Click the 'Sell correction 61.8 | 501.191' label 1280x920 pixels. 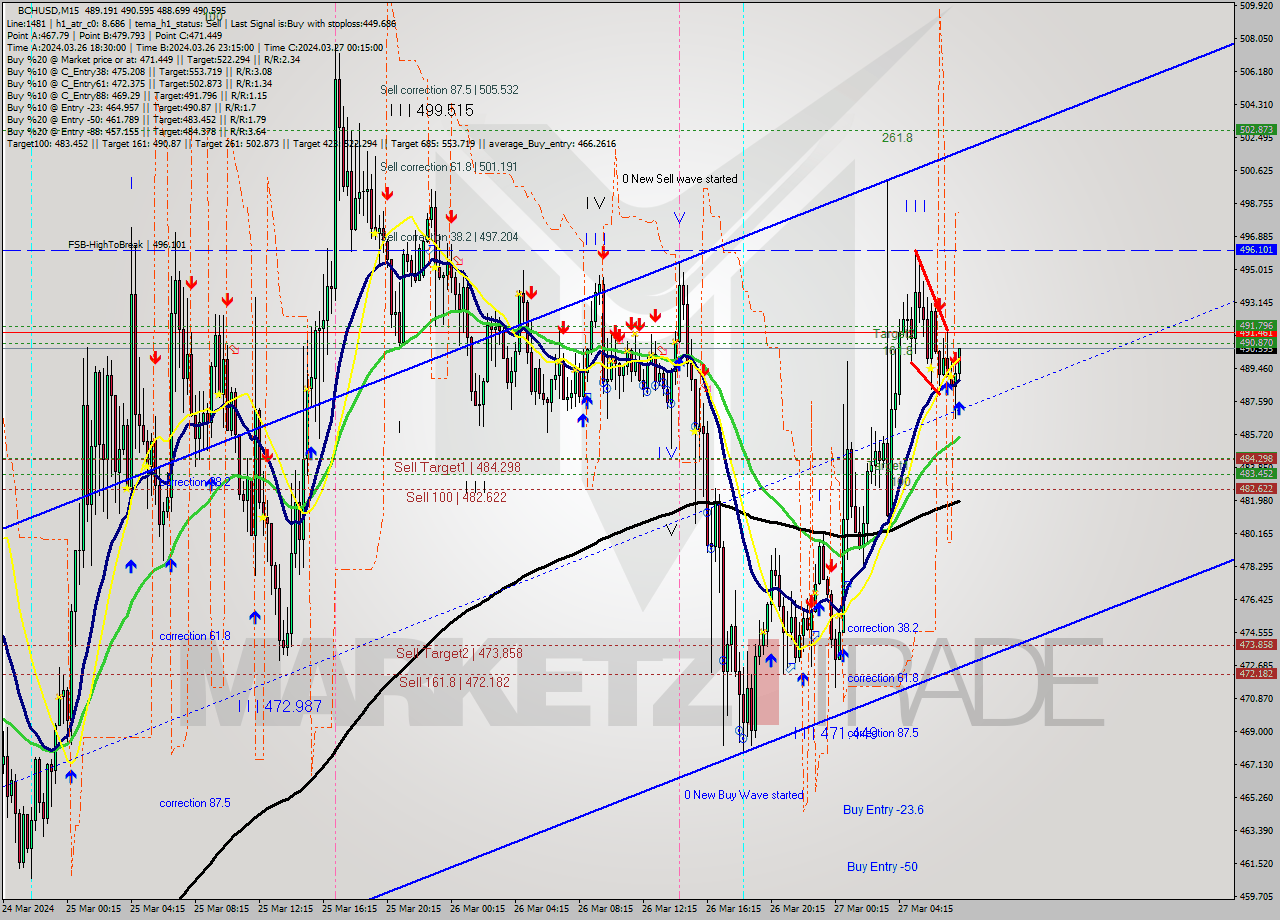tap(449, 167)
